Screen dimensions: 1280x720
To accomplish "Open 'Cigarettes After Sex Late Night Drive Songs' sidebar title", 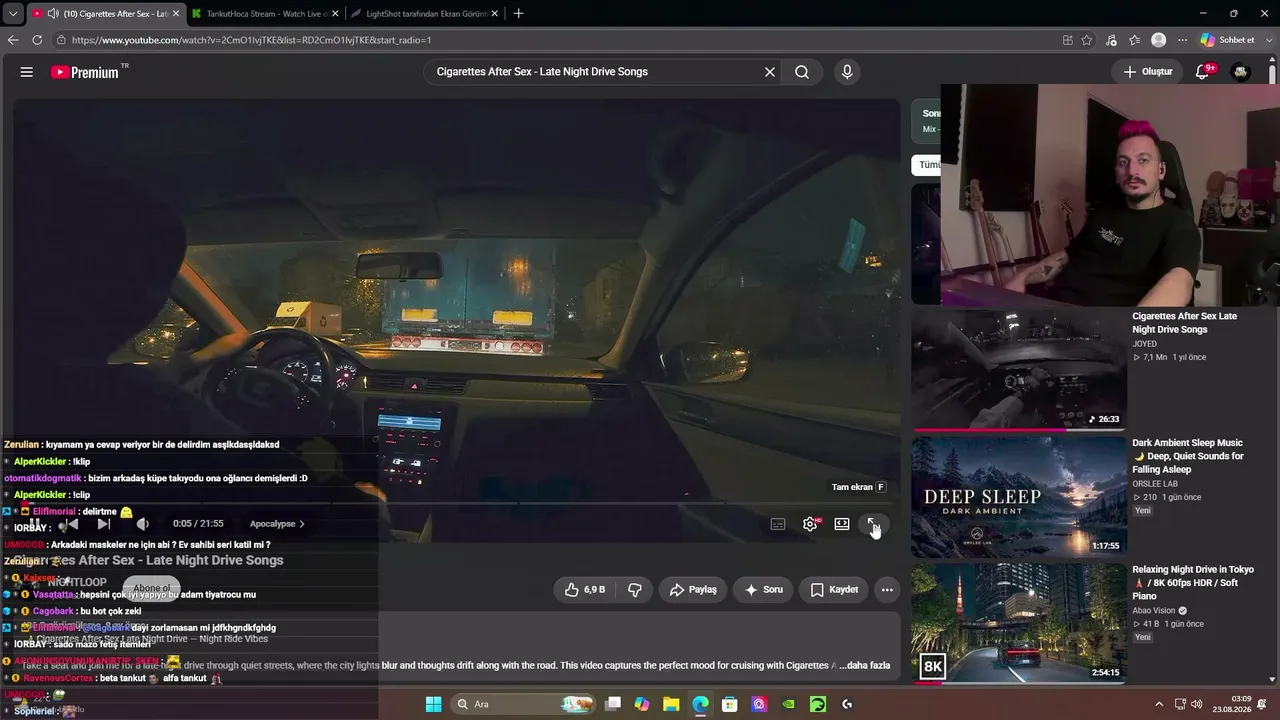I will point(1184,323).
